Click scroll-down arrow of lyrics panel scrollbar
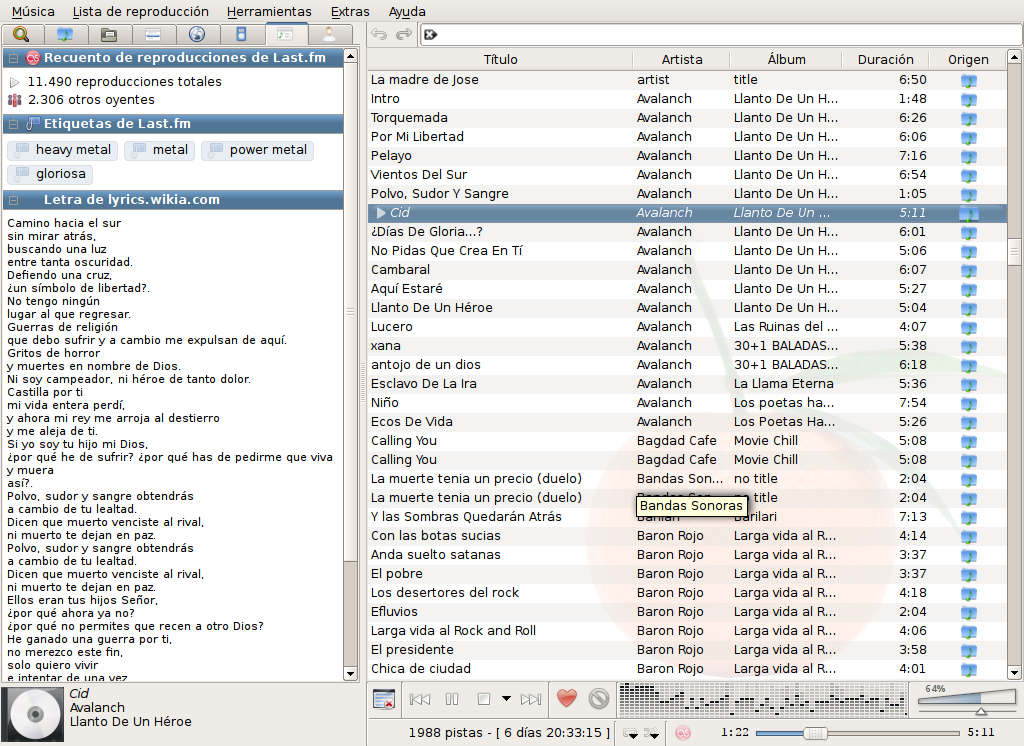Viewport: 1024px width, 746px height. point(350,673)
